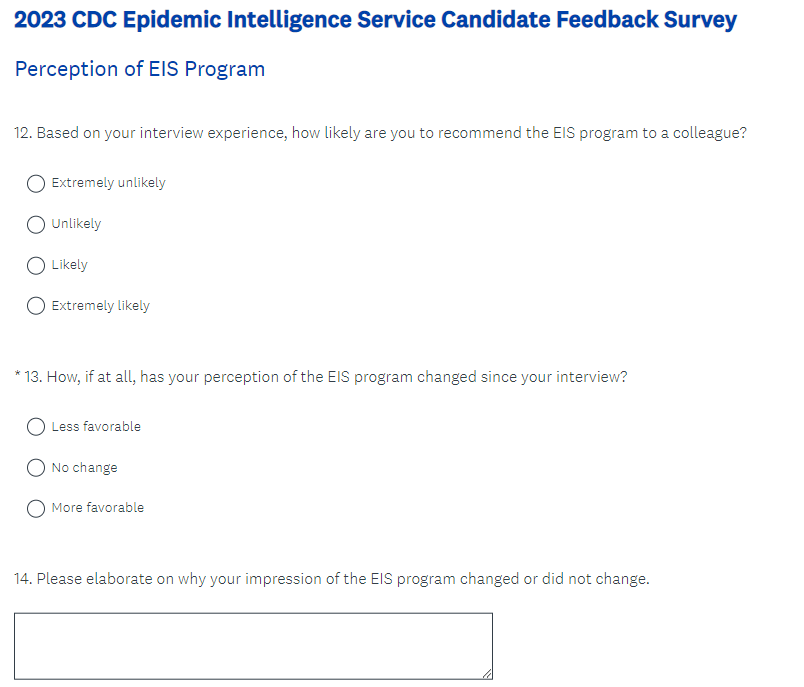
Task: Click the 'Perception of EIS Program' heading
Action: [140, 69]
